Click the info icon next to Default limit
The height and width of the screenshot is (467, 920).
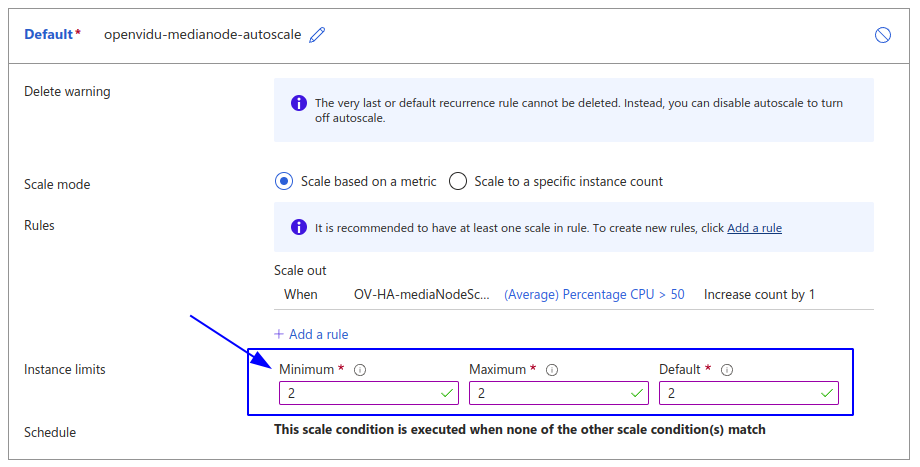coord(727,370)
